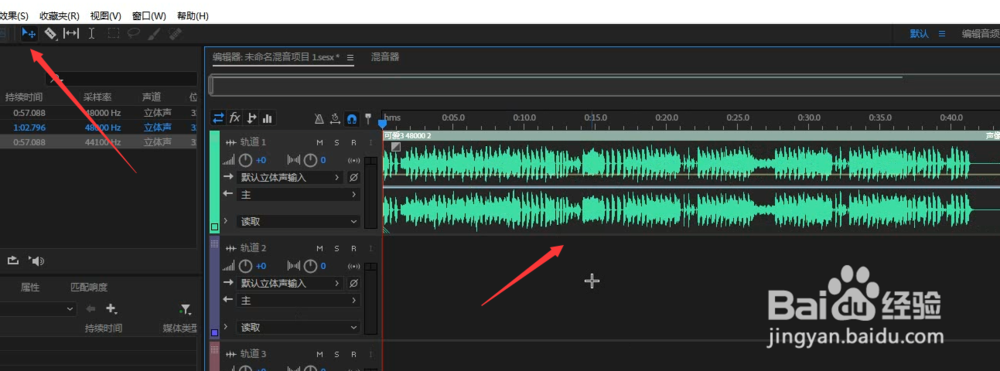Mute 轨道 1
1000x371 pixels.
[320, 142]
